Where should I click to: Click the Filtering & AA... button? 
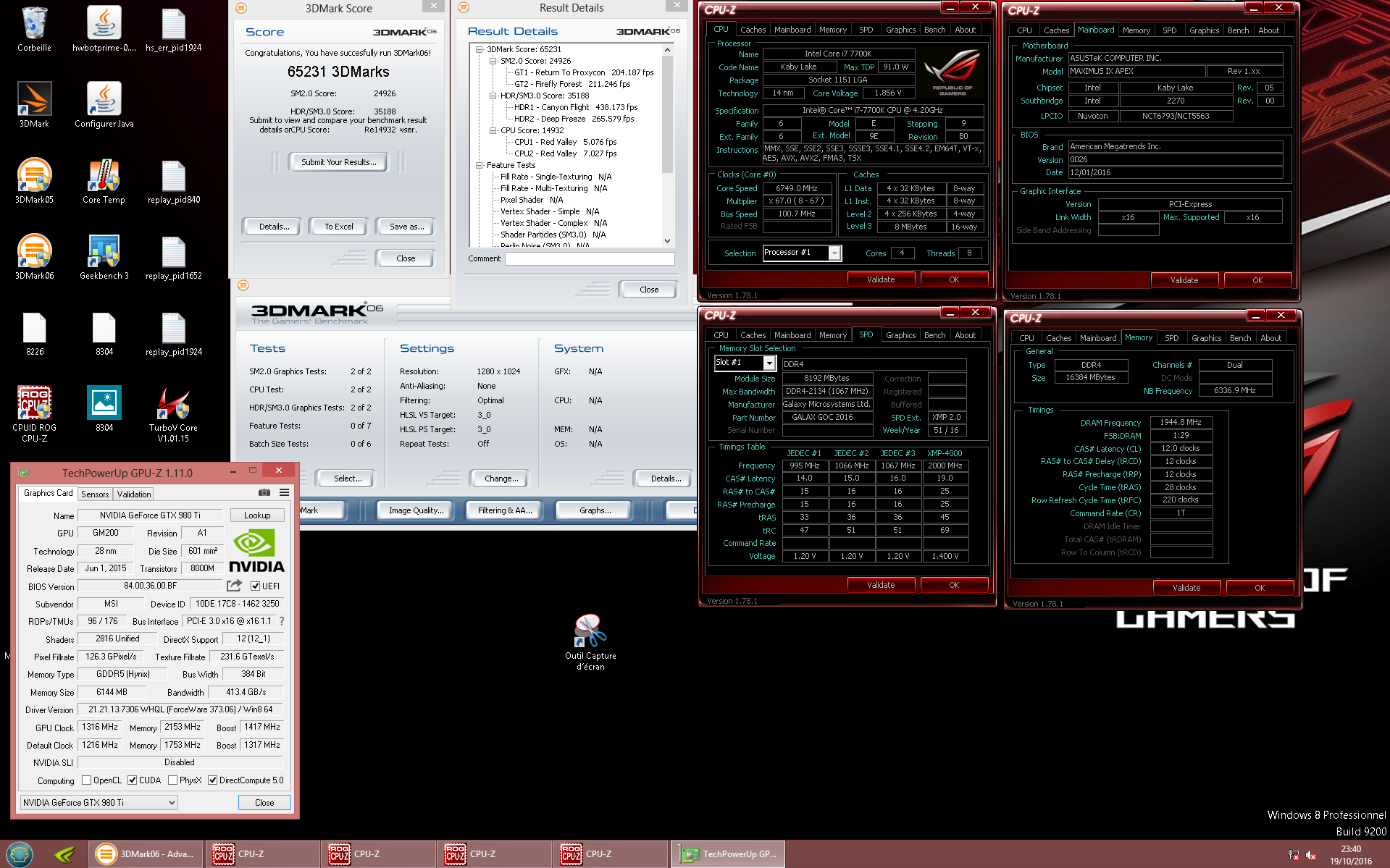pos(504,510)
